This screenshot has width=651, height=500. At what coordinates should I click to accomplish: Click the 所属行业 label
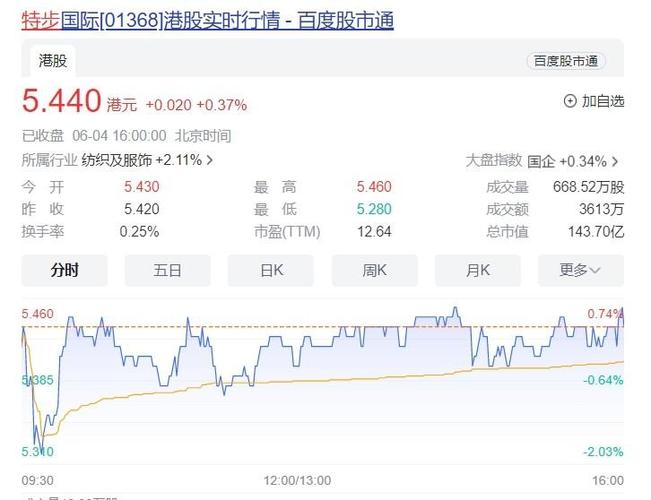click(50, 160)
